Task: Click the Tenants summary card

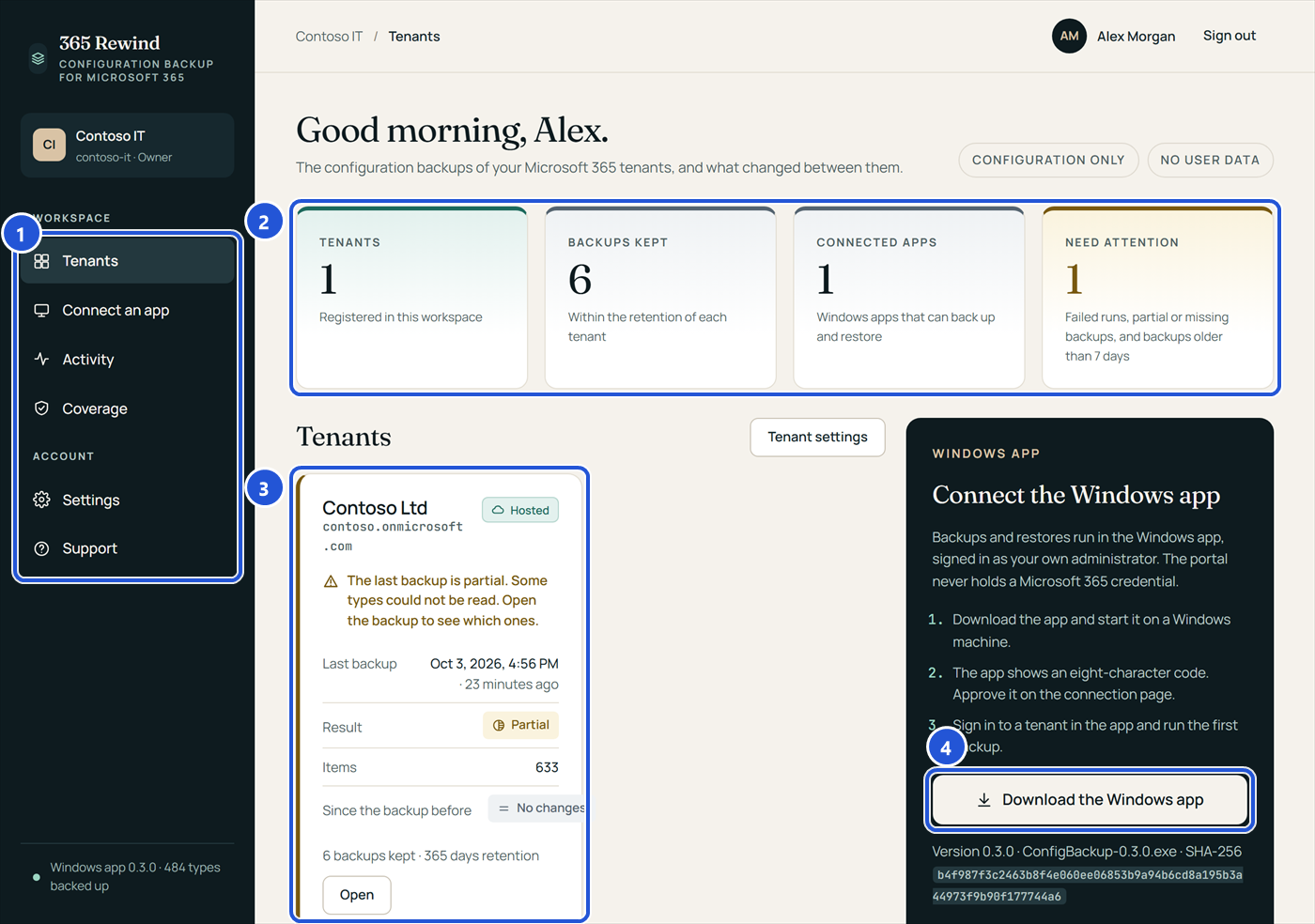Action: coord(411,298)
